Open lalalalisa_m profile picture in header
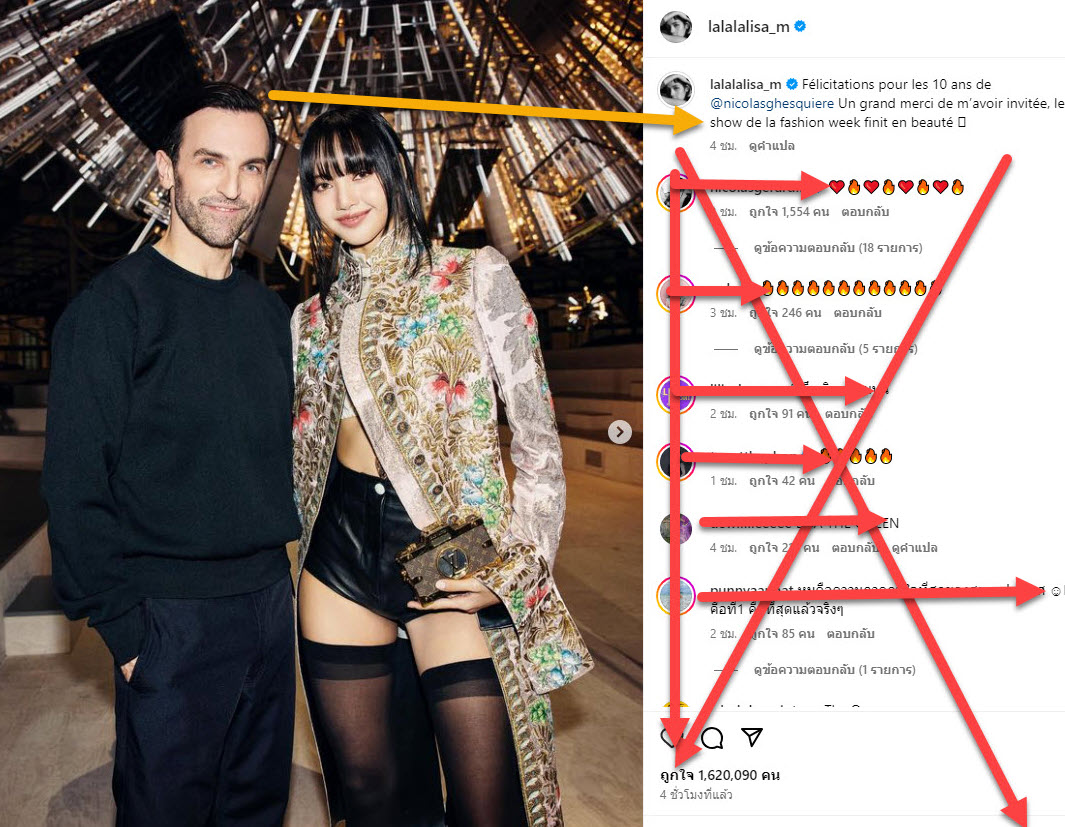Image resolution: width=1065 pixels, height=827 pixels. click(x=676, y=26)
